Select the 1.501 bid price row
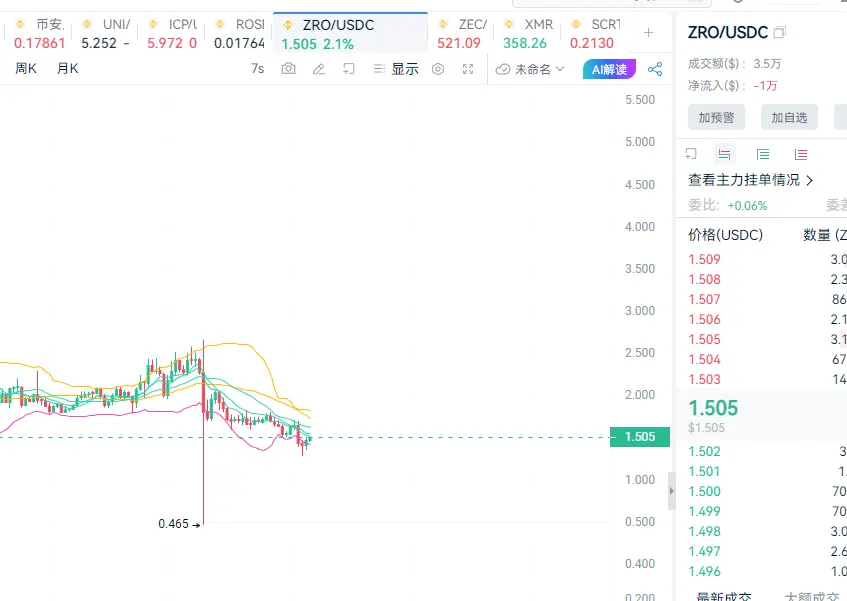Image resolution: width=847 pixels, height=601 pixels. click(762, 471)
